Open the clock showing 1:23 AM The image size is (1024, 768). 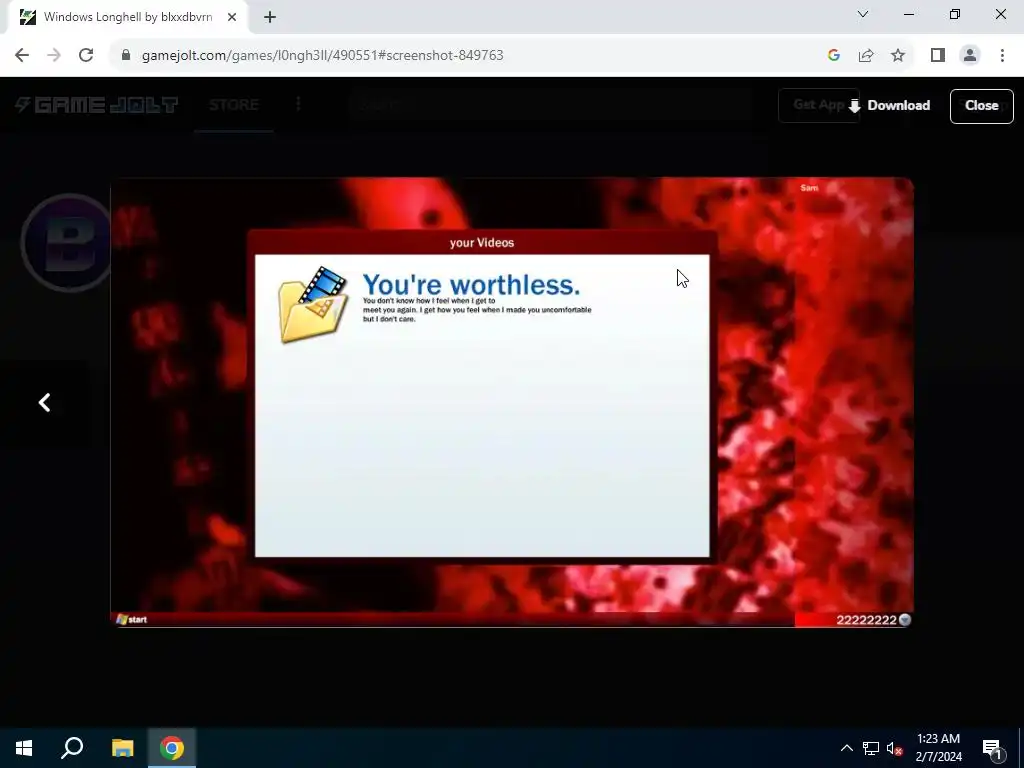938,748
